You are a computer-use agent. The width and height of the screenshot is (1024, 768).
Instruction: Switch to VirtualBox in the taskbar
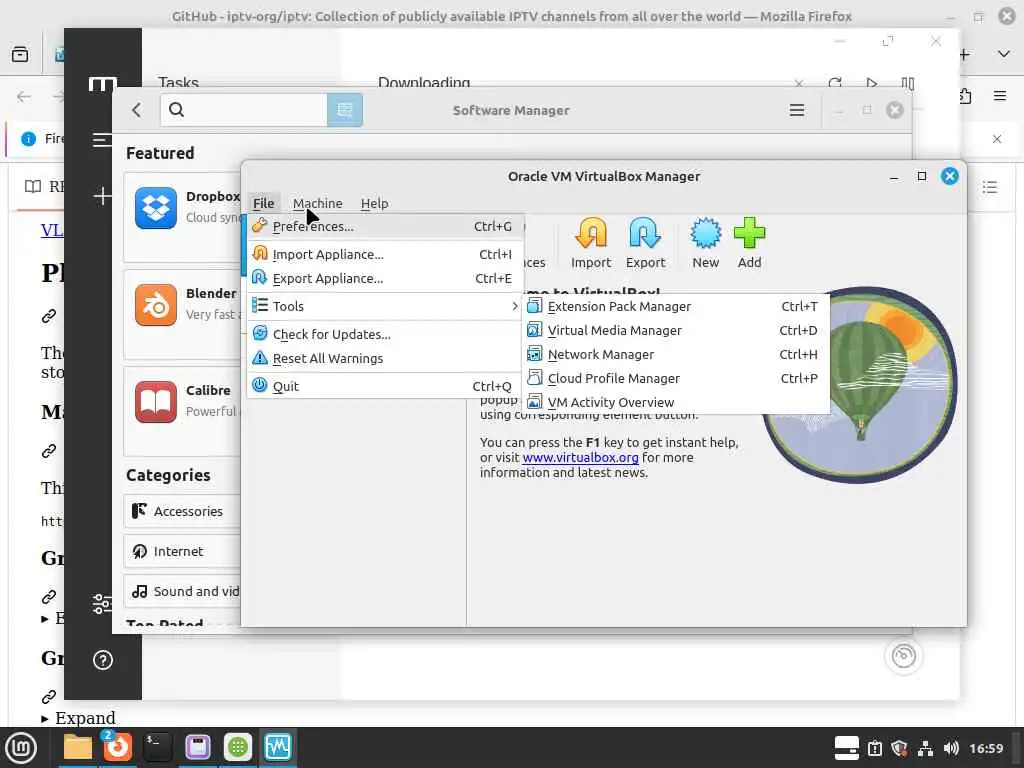click(278, 747)
